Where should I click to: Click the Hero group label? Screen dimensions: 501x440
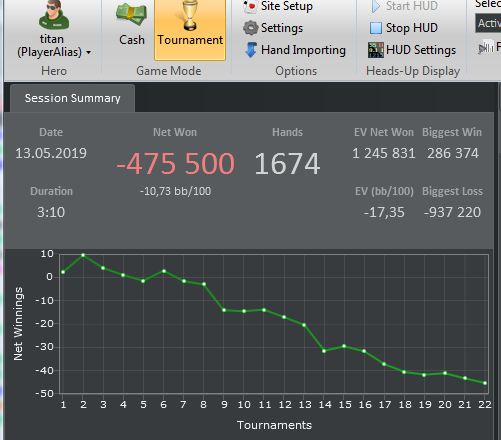point(54,71)
